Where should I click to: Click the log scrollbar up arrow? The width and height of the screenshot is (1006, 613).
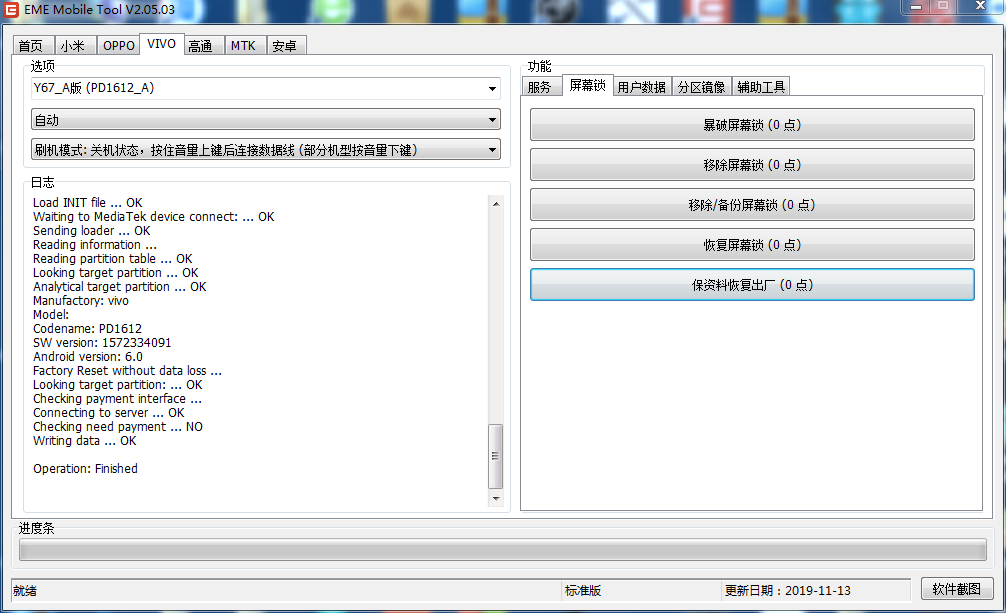[496, 203]
